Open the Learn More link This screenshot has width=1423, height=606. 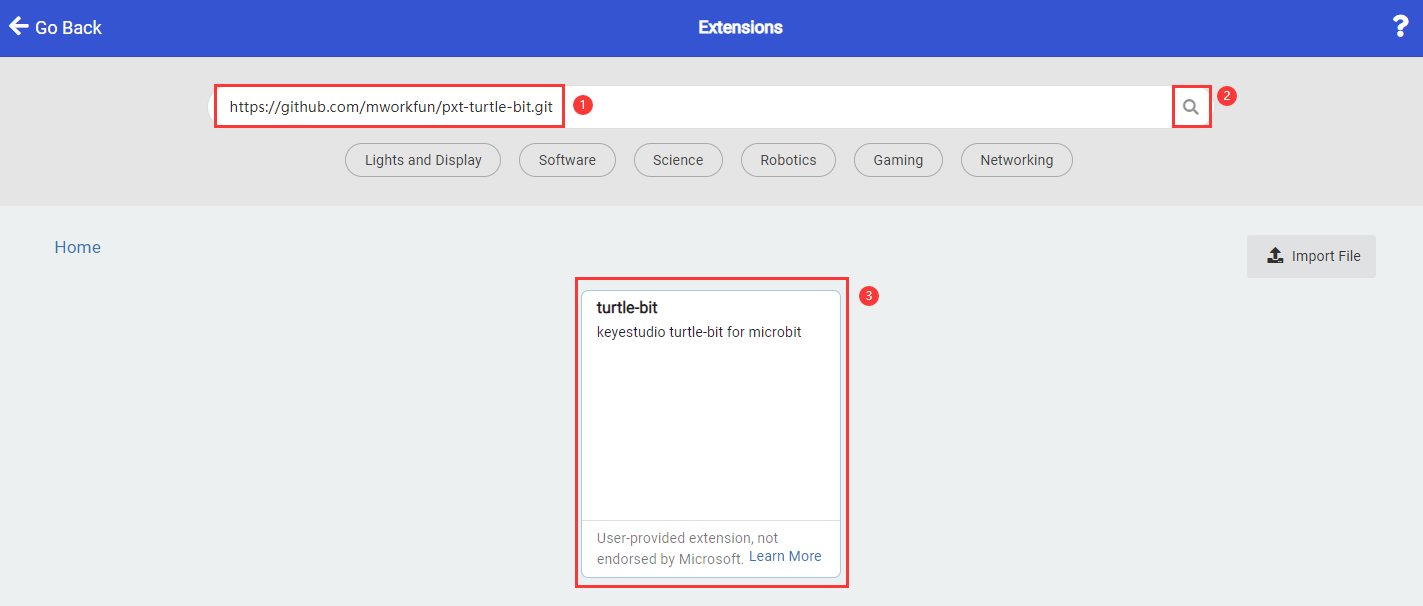[x=785, y=556]
